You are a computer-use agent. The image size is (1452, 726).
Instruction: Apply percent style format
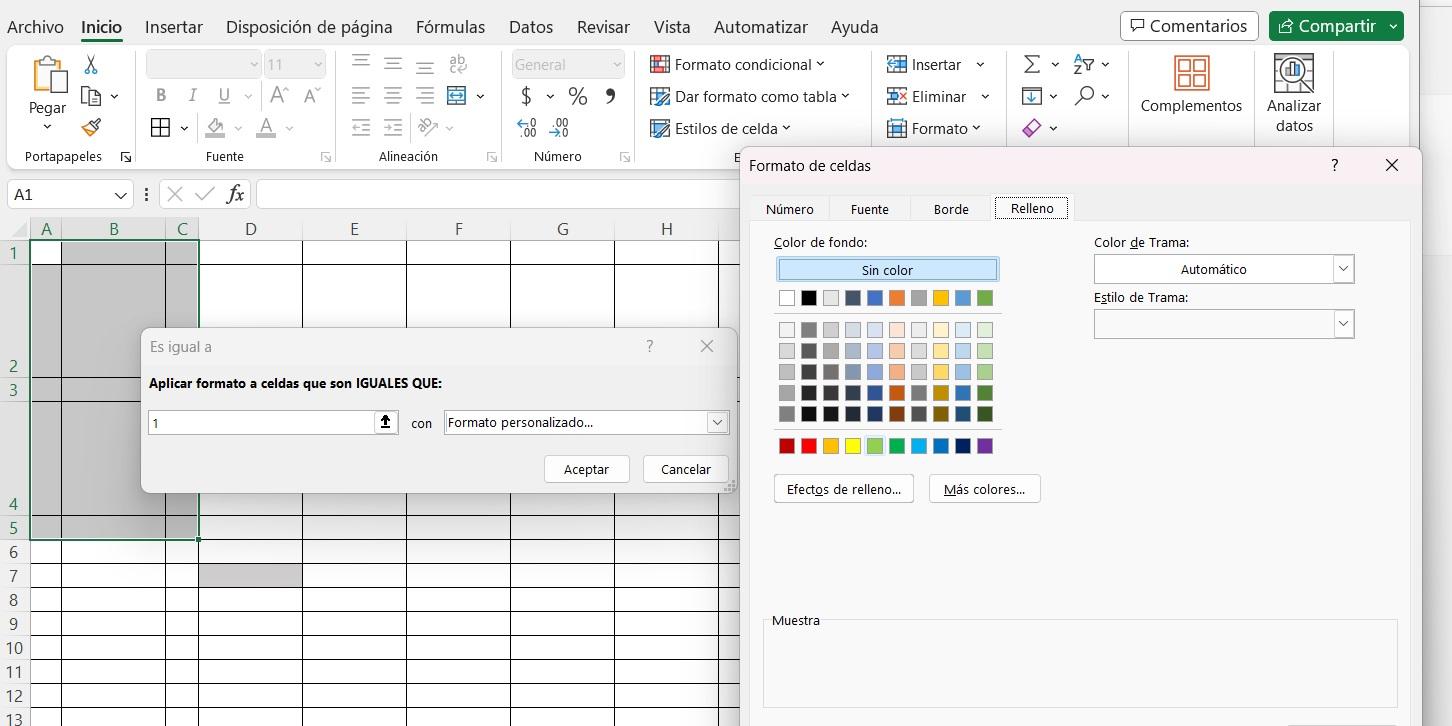click(578, 96)
